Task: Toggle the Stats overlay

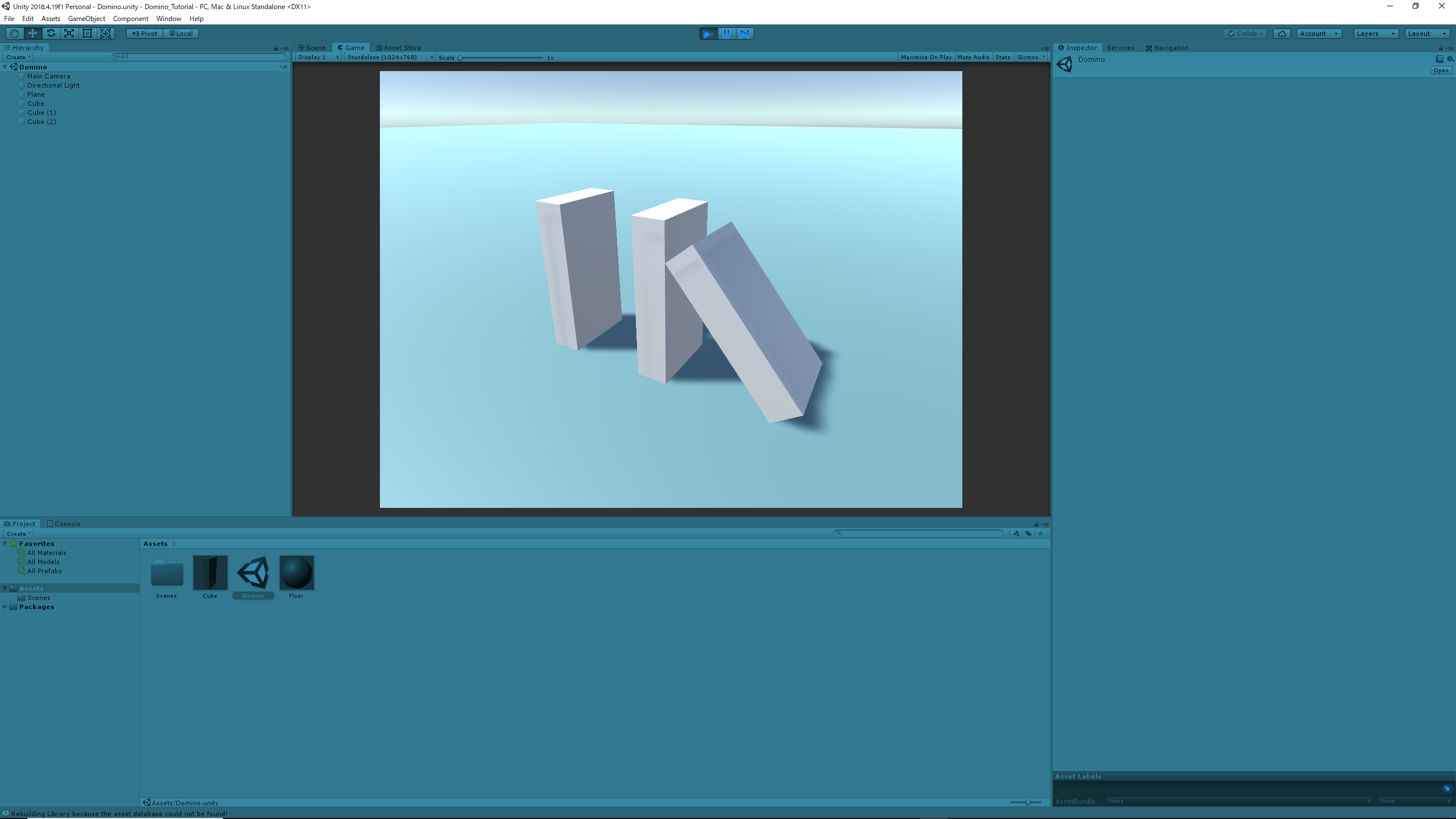Action: [1003, 57]
